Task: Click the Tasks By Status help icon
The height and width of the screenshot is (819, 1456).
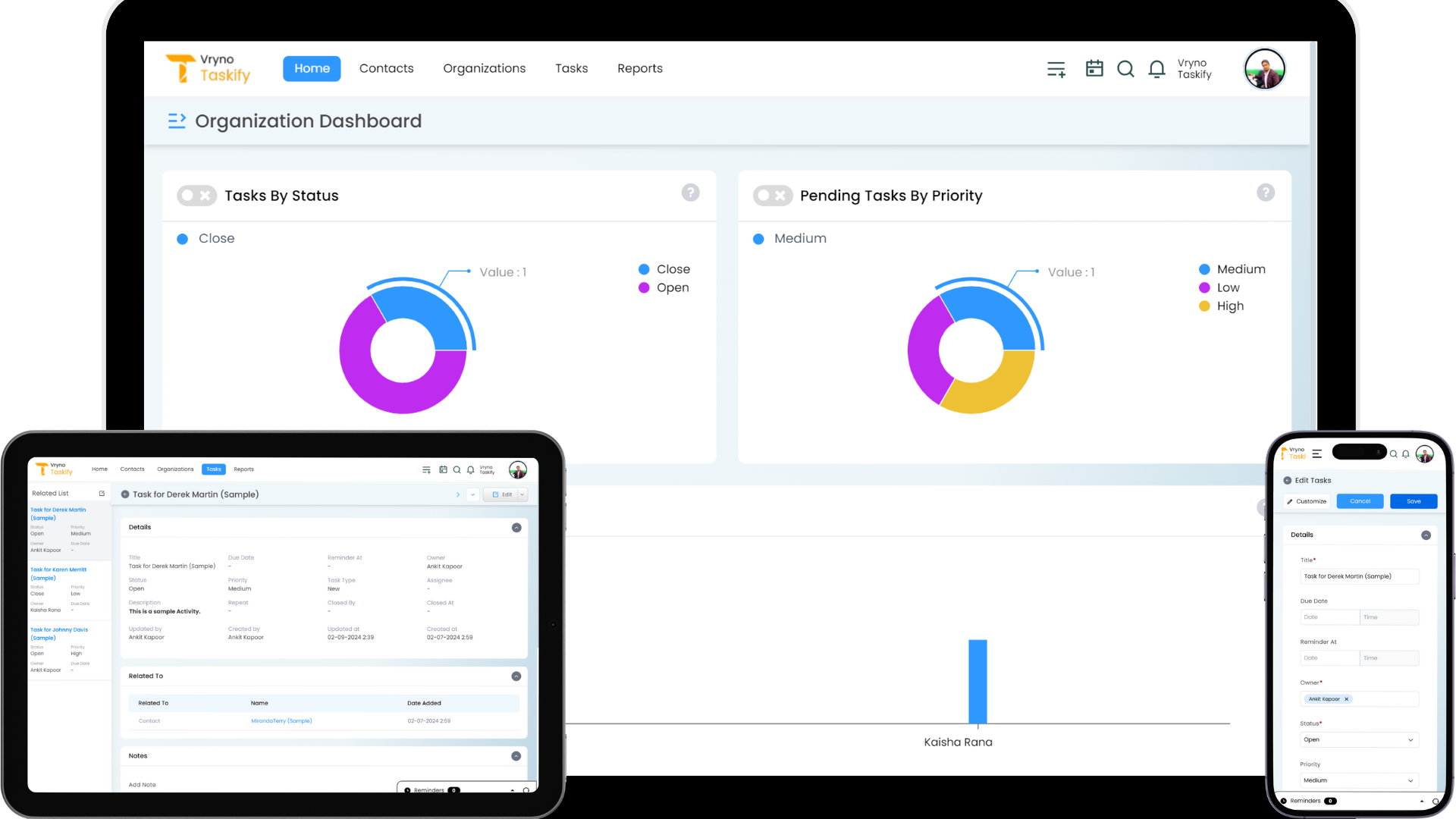Action: click(691, 193)
